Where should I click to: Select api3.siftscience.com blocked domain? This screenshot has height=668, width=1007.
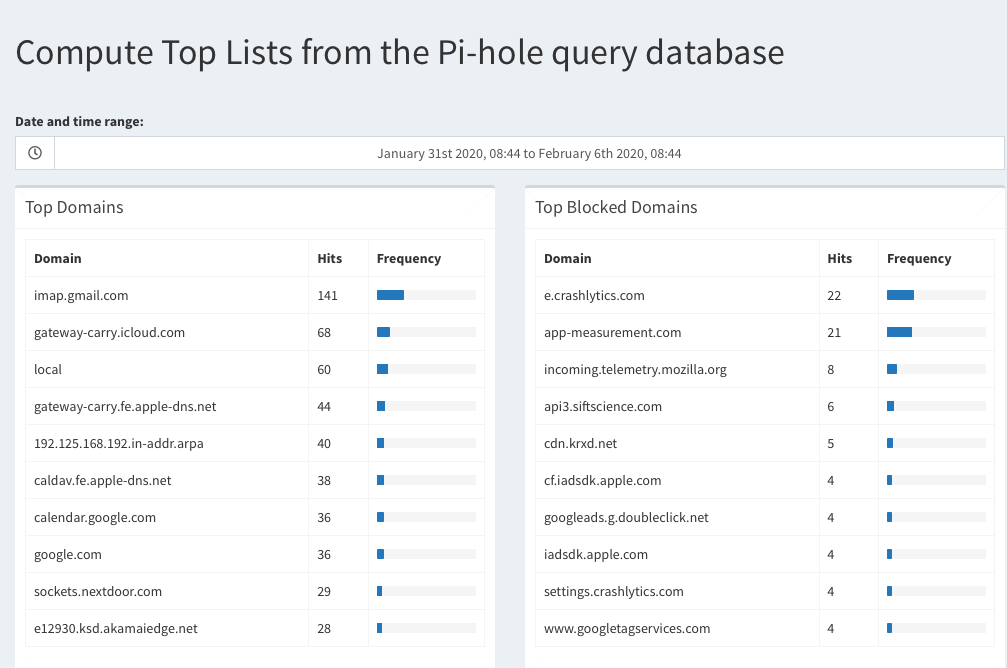coord(603,407)
